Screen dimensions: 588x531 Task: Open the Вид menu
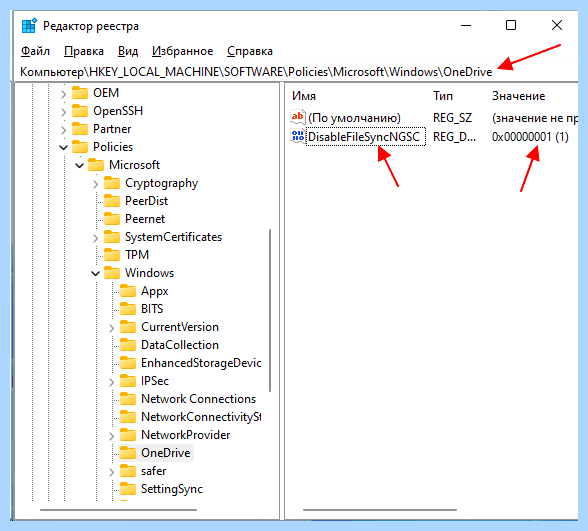[x=128, y=51]
